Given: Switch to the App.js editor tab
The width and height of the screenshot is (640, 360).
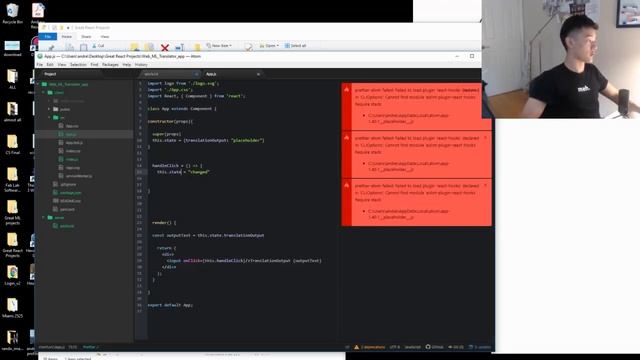Looking at the screenshot, I should click(x=232, y=74).
